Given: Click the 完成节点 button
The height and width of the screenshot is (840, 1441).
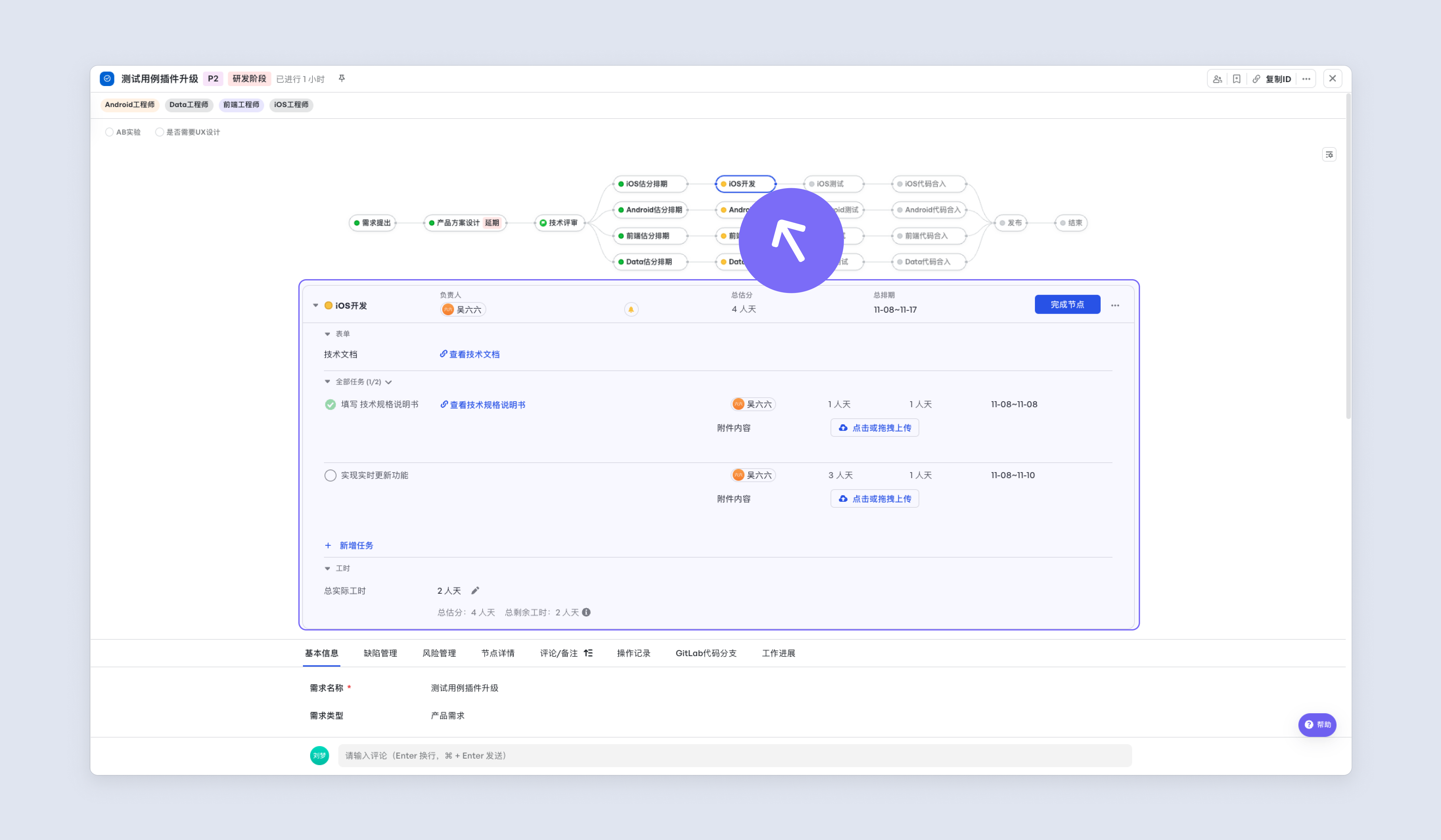Looking at the screenshot, I should click(1067, 304).
